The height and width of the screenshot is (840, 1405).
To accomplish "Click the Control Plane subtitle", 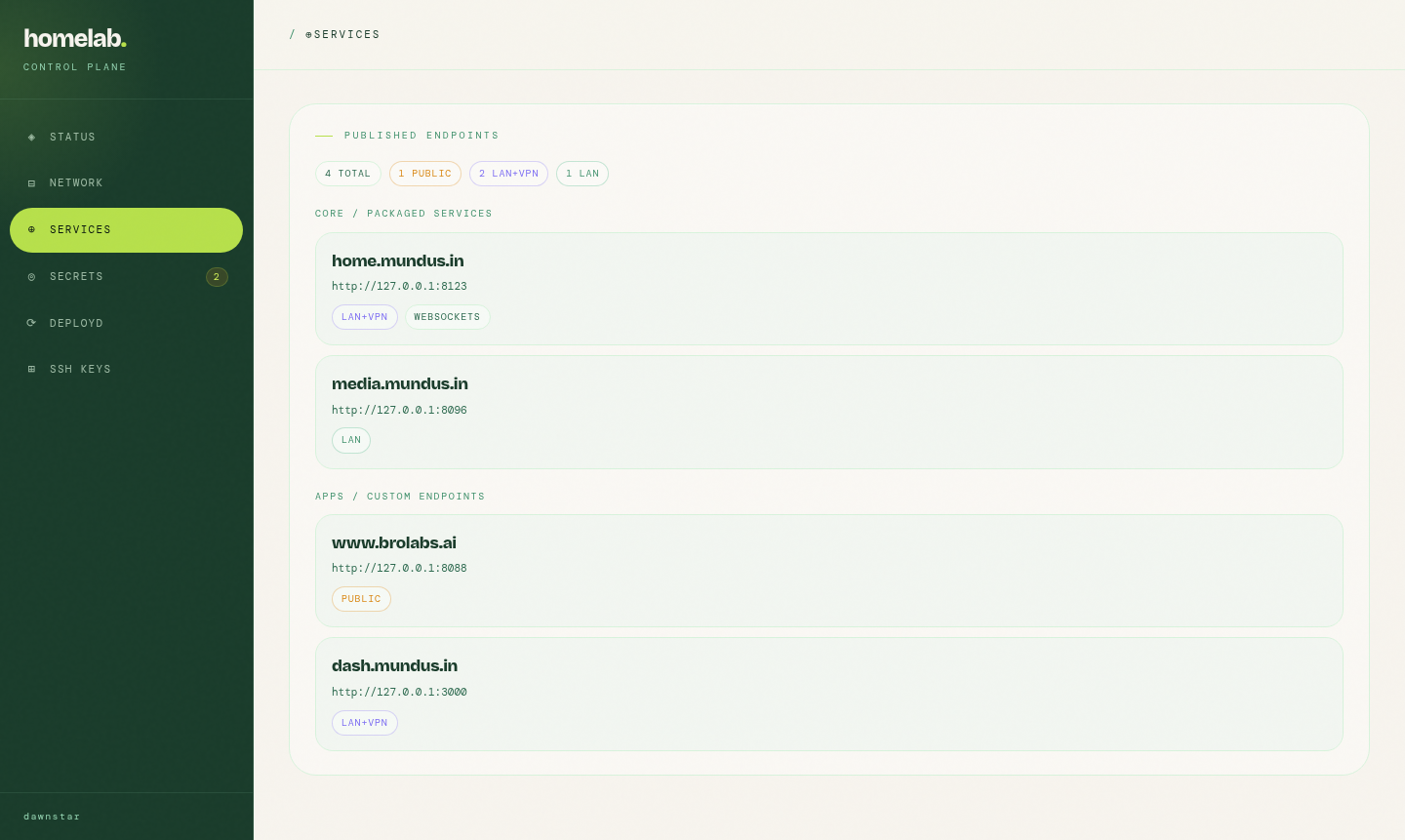I will [x=75, y=67].
